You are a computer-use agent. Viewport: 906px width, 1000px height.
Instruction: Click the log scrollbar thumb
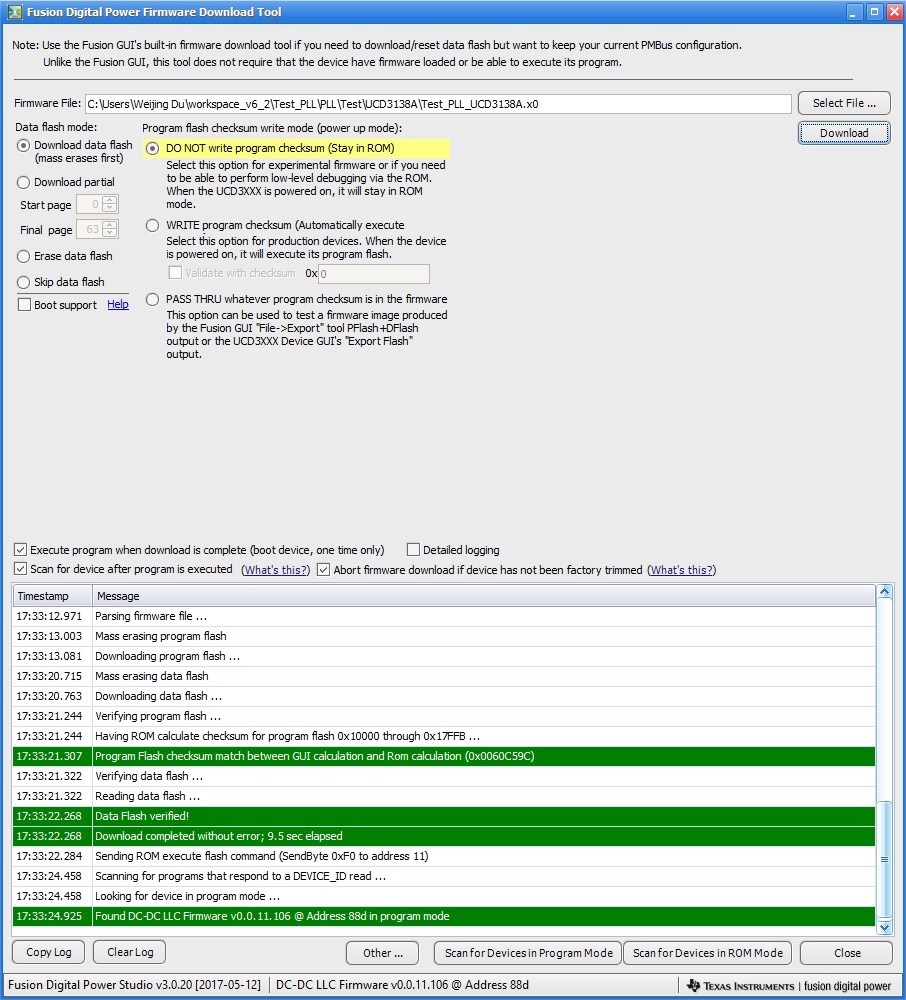coord(884,860)
